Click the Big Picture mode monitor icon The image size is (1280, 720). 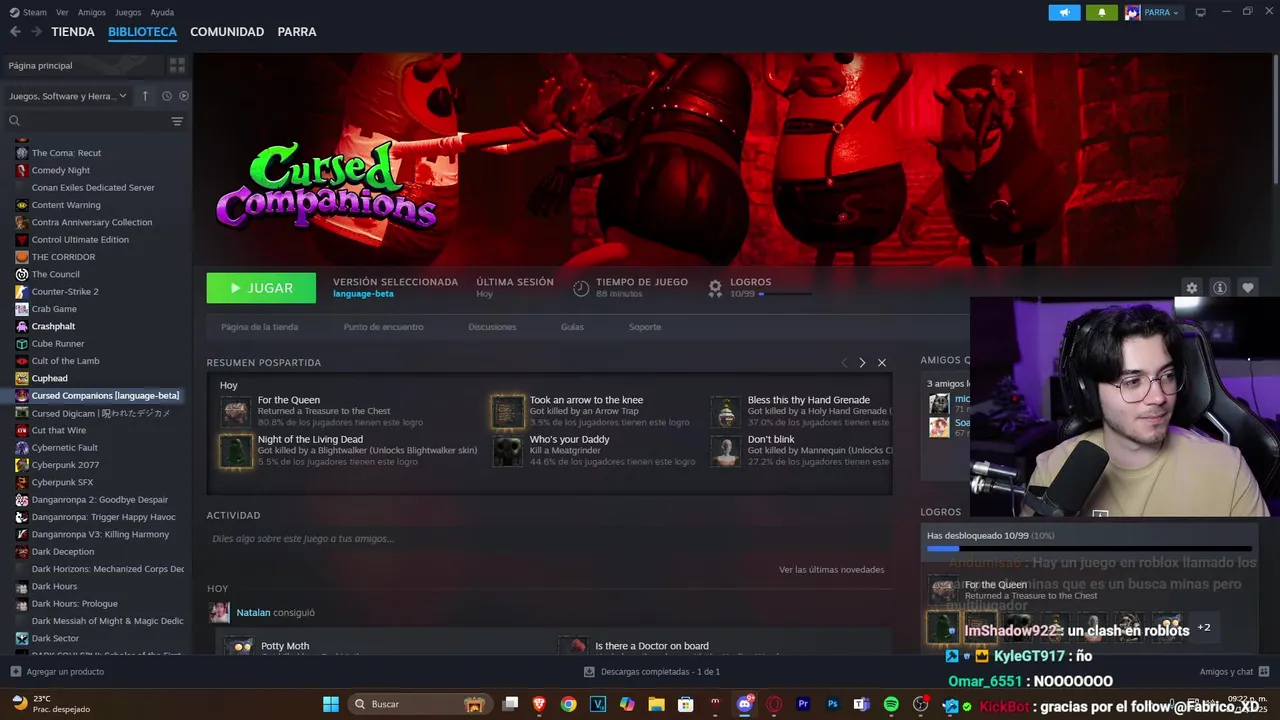tap(1200, 12)
